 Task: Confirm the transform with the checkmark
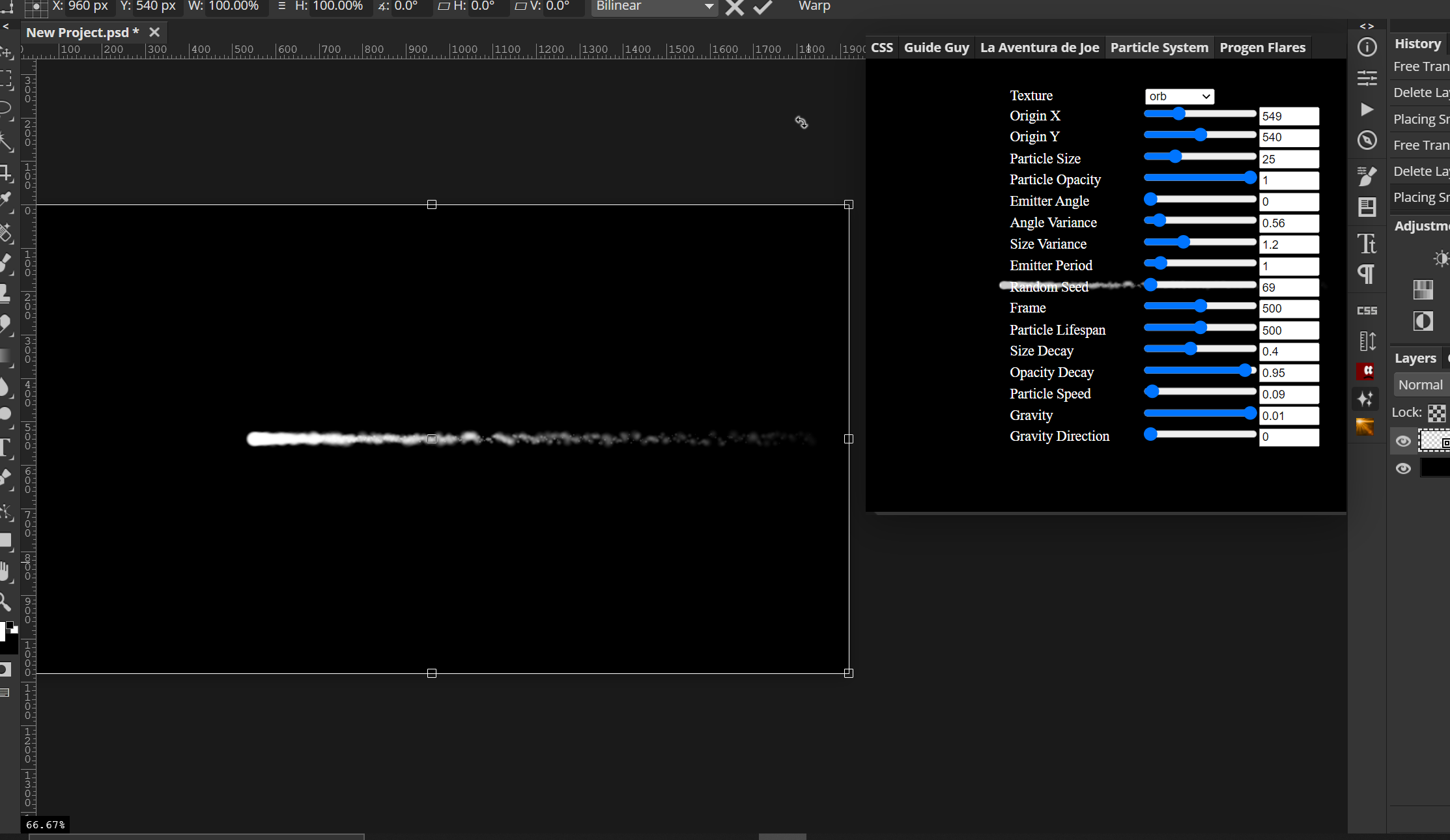[761, 8]
